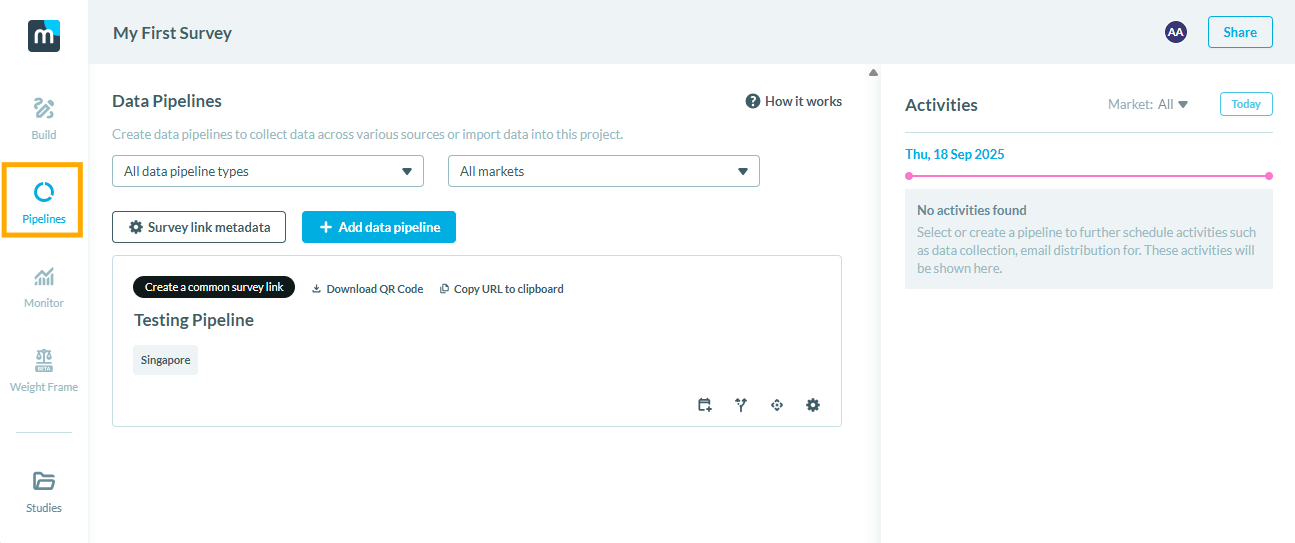
Task: Click the left marker on the activity timeline
Action: point(909,176)
